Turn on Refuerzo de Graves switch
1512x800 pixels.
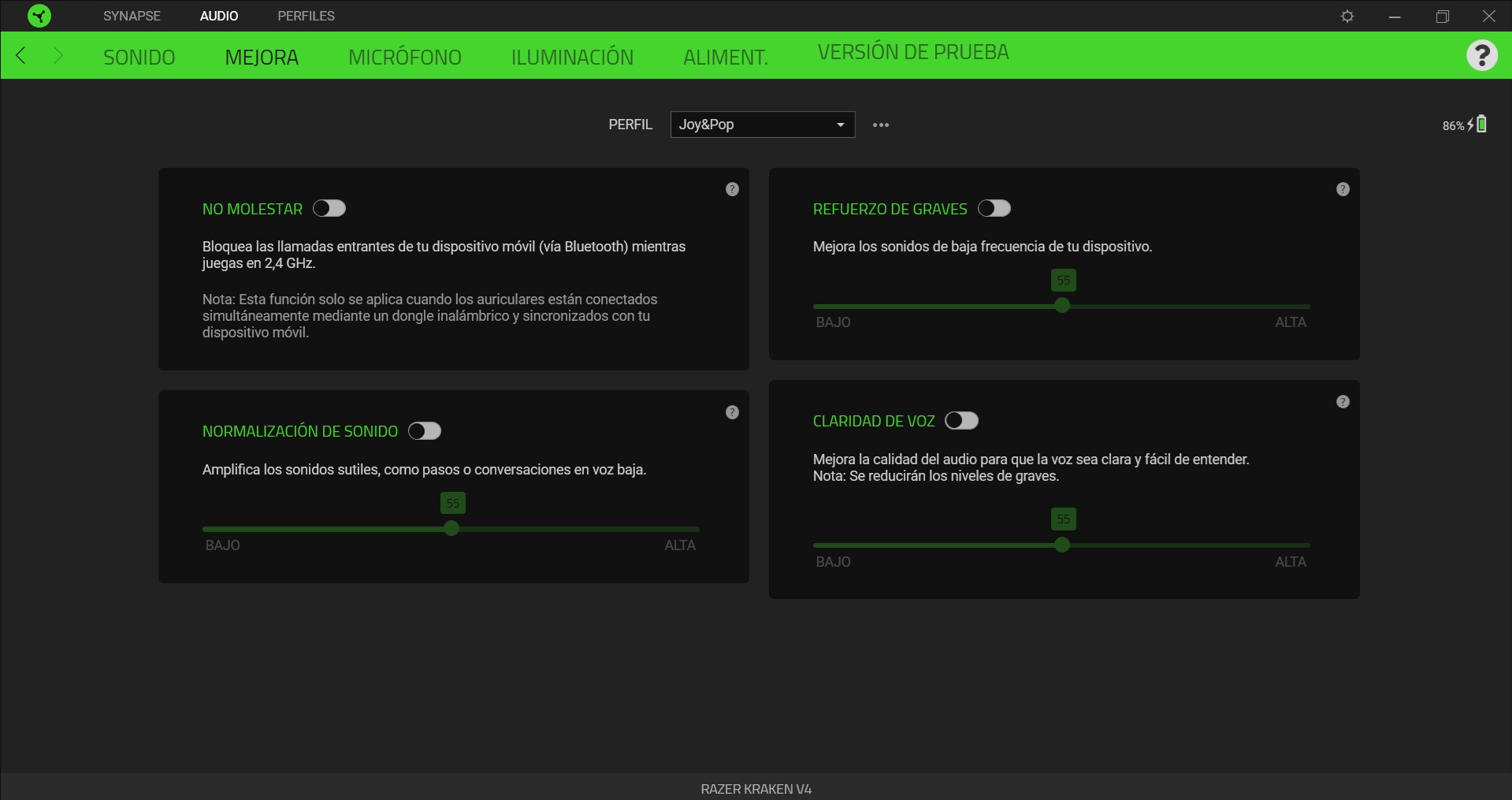coord(994,208)
